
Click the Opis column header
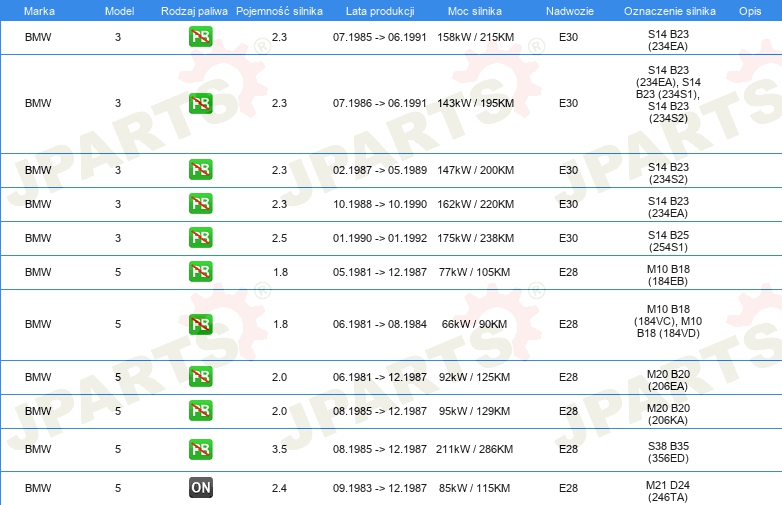pos(750,11)
